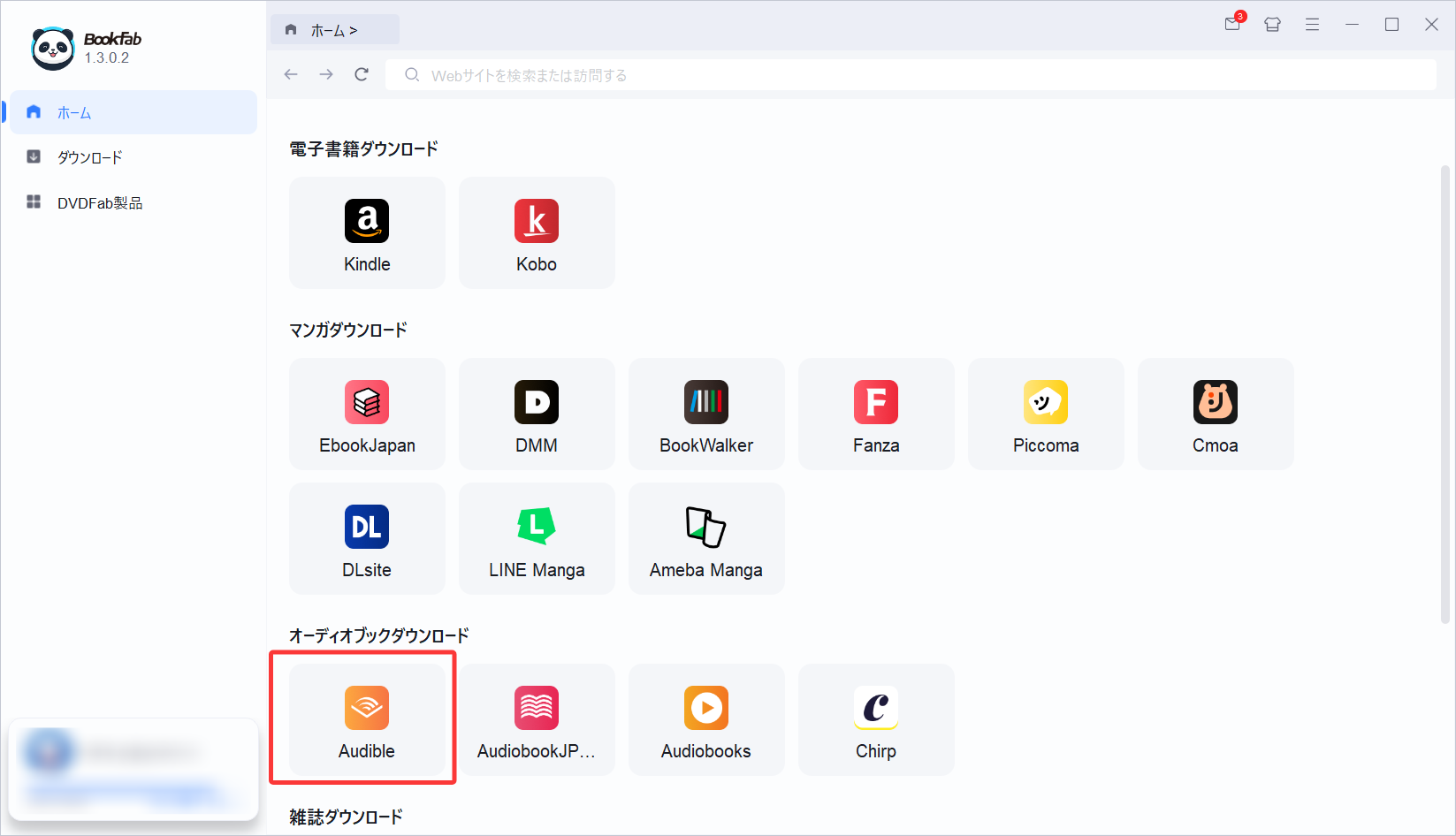Click the 電子書籍ダウンロード heading
This screenshot has height=836, width=1456.
tap(363, 149)
